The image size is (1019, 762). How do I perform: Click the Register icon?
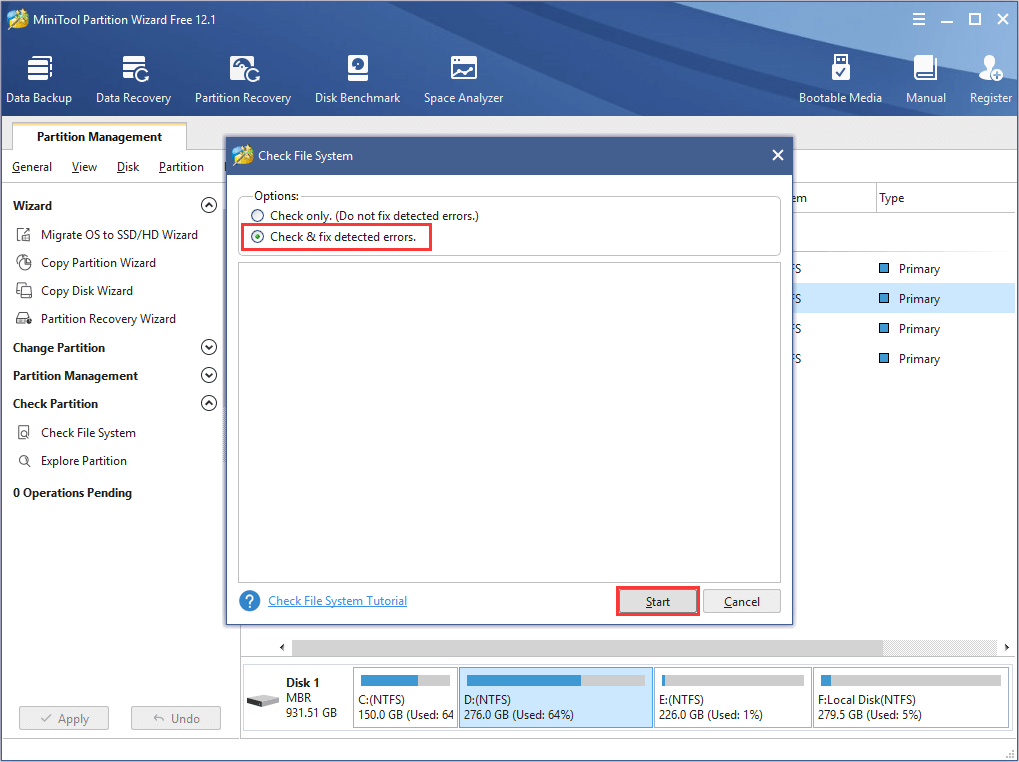click(x=990, y=79)
